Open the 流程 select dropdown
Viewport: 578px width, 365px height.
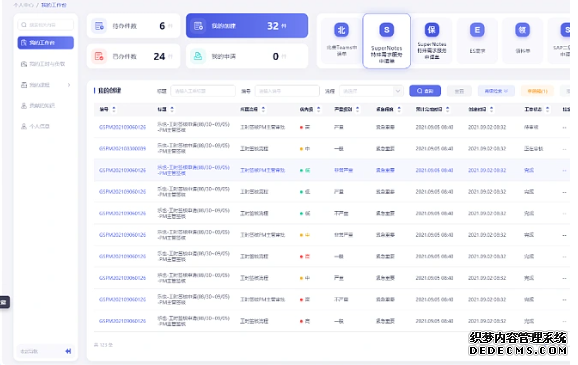point(371,91)
